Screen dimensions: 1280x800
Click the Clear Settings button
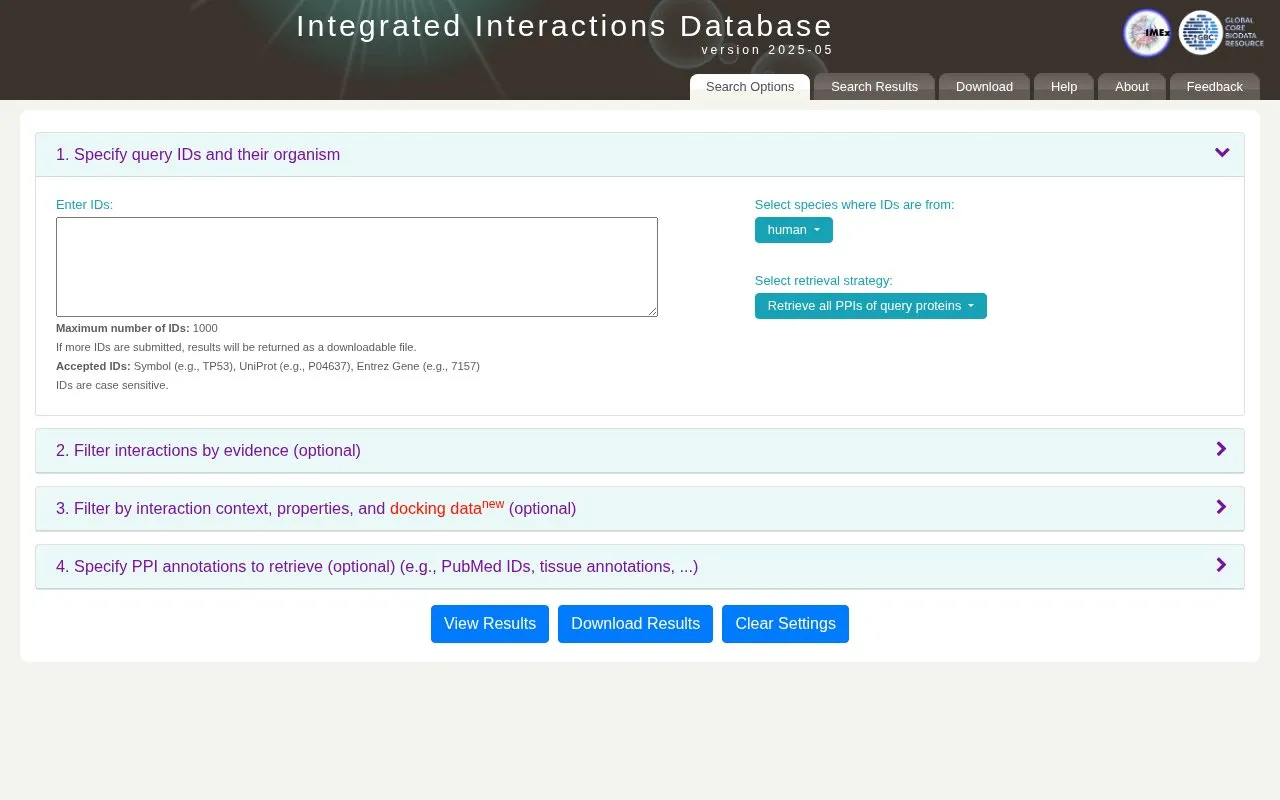tap(785, 624)
